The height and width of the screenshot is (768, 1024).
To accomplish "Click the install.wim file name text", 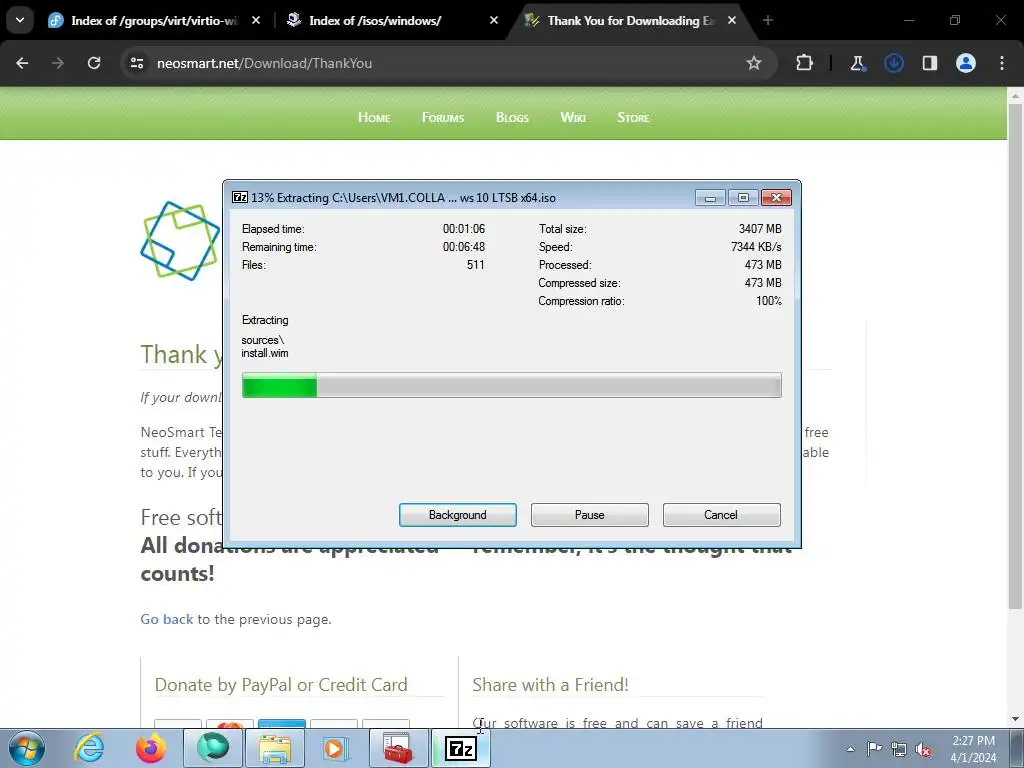I will [264, 353].
